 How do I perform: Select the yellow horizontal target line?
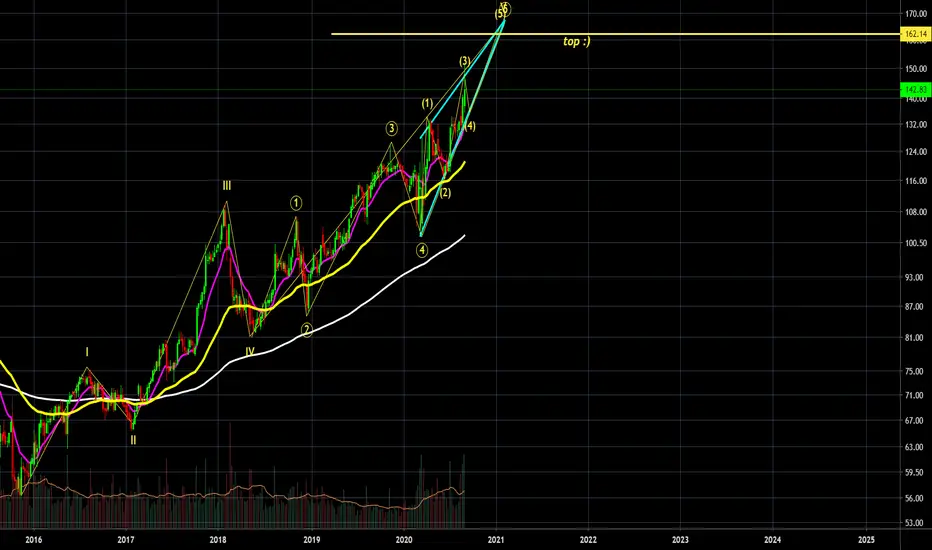click(x=615, y=34)
